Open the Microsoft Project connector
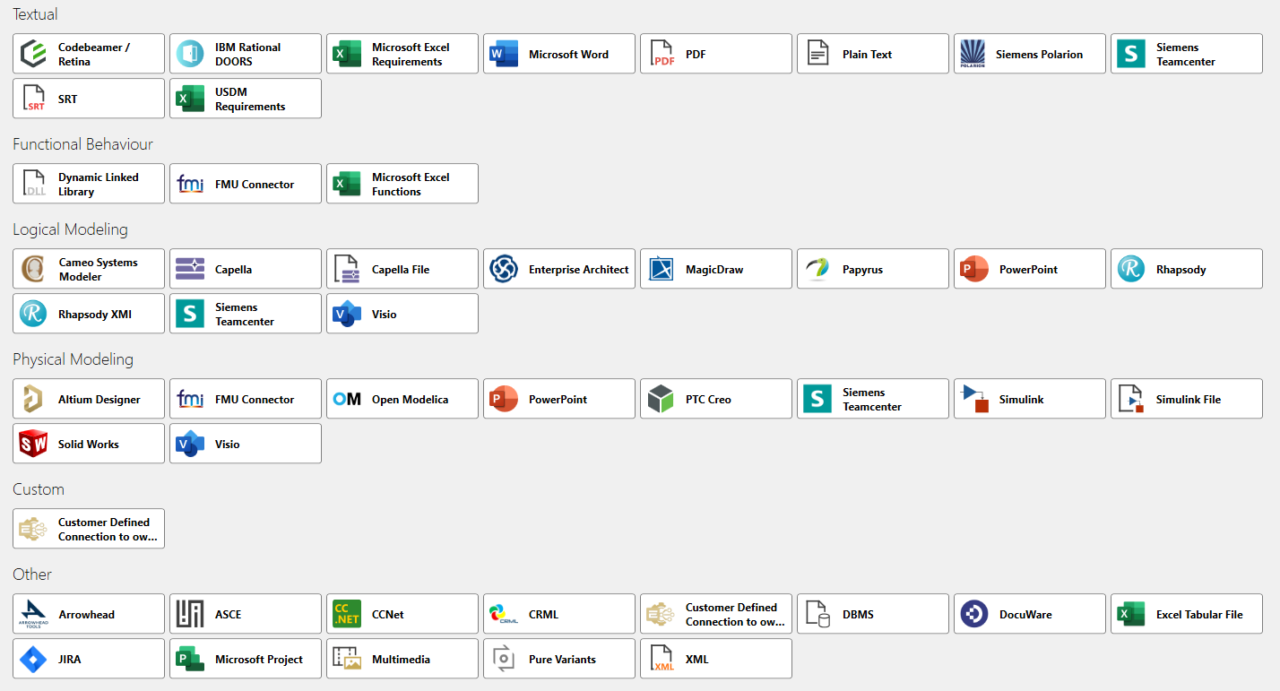 245,659
